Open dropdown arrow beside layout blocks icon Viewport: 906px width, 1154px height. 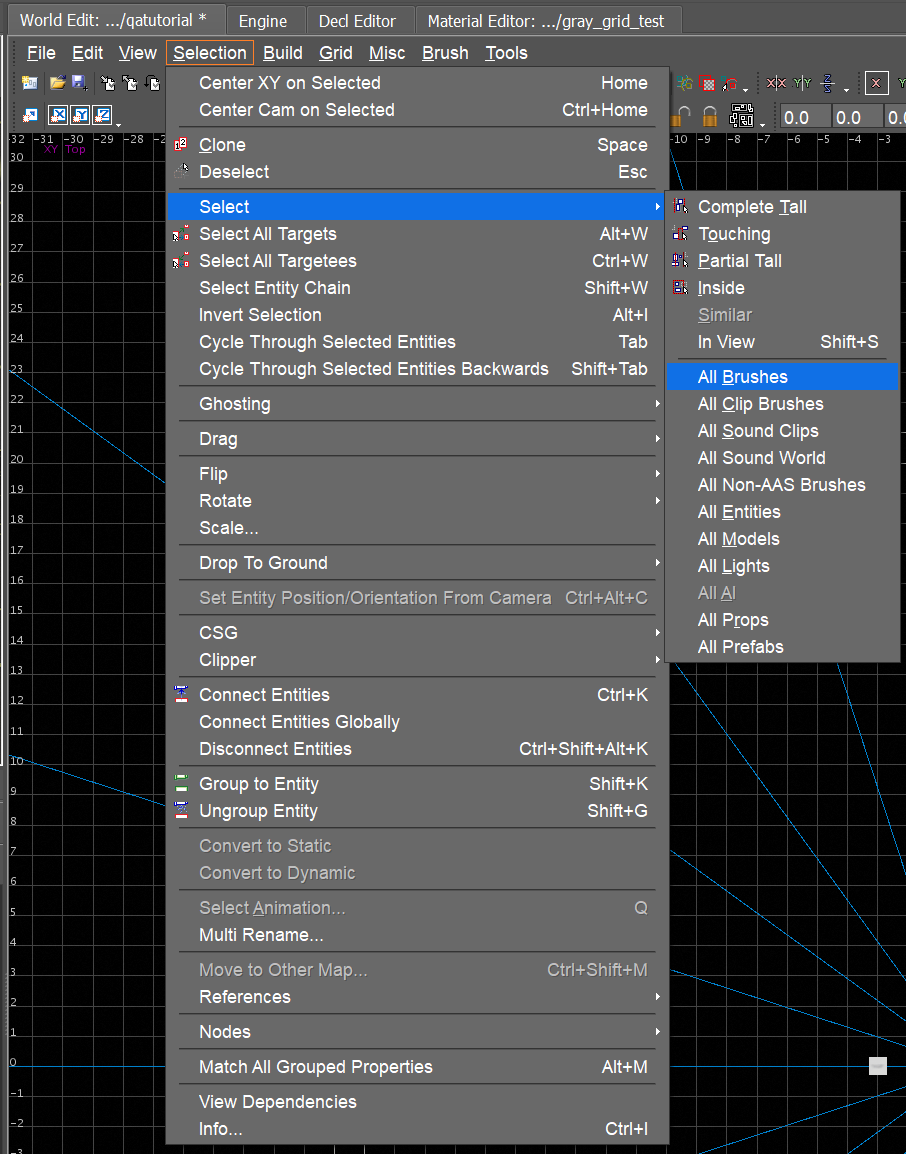click(762, 124)
